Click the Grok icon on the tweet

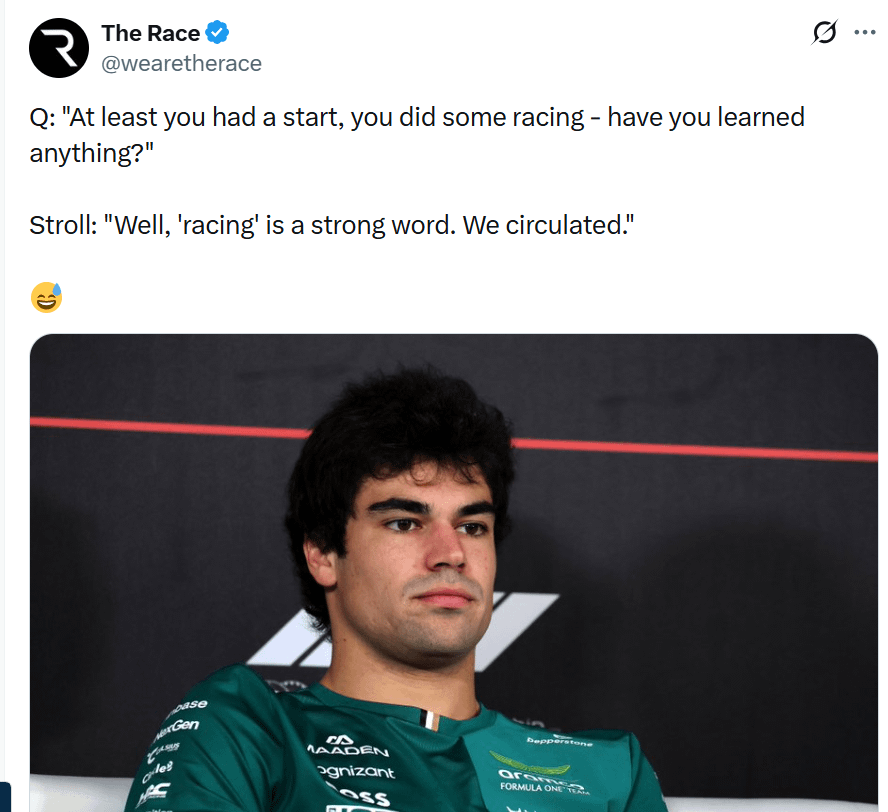click(824, 32)
